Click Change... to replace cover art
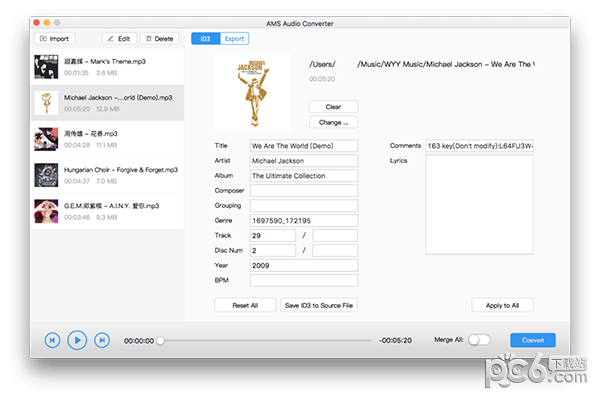 point(333,122)
